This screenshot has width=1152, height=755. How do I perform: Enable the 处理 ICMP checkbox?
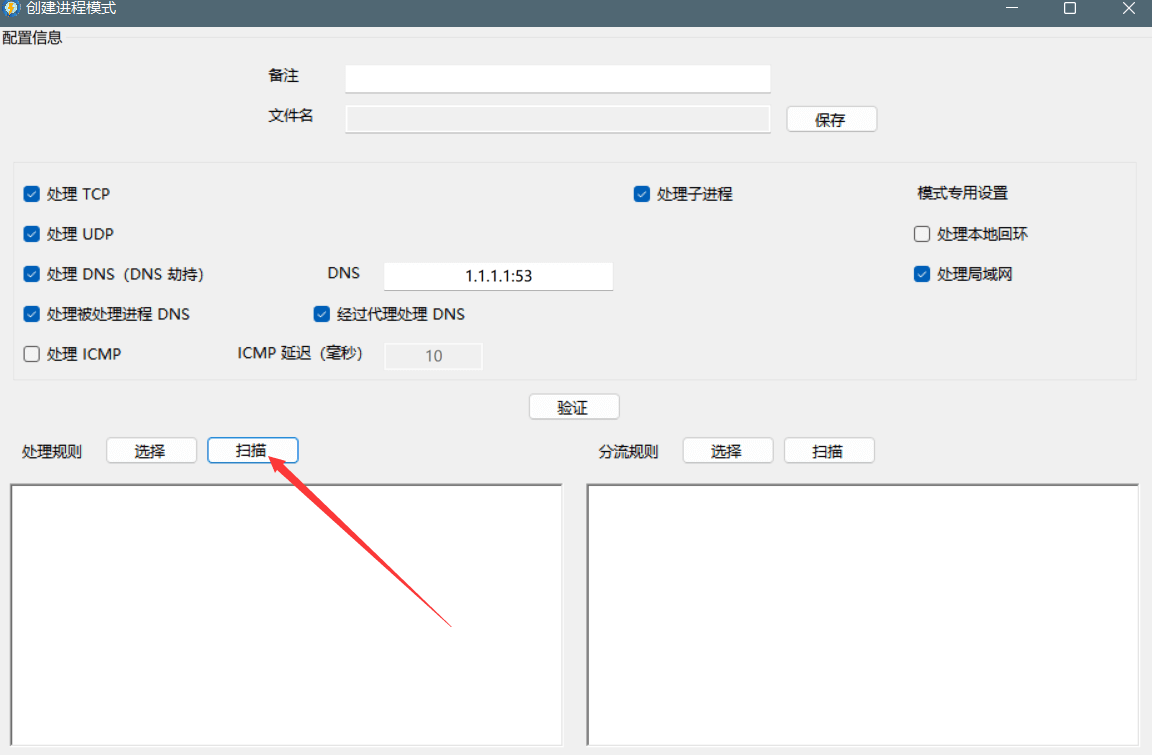(x=32, y=354)
